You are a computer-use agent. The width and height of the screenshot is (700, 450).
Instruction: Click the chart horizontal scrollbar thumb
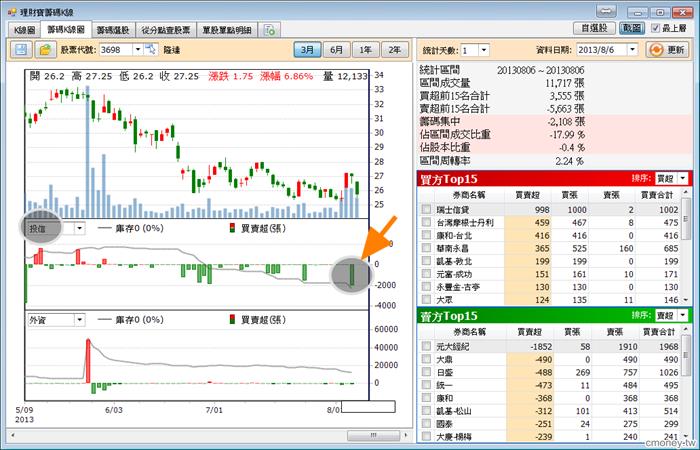pos(374,435)
